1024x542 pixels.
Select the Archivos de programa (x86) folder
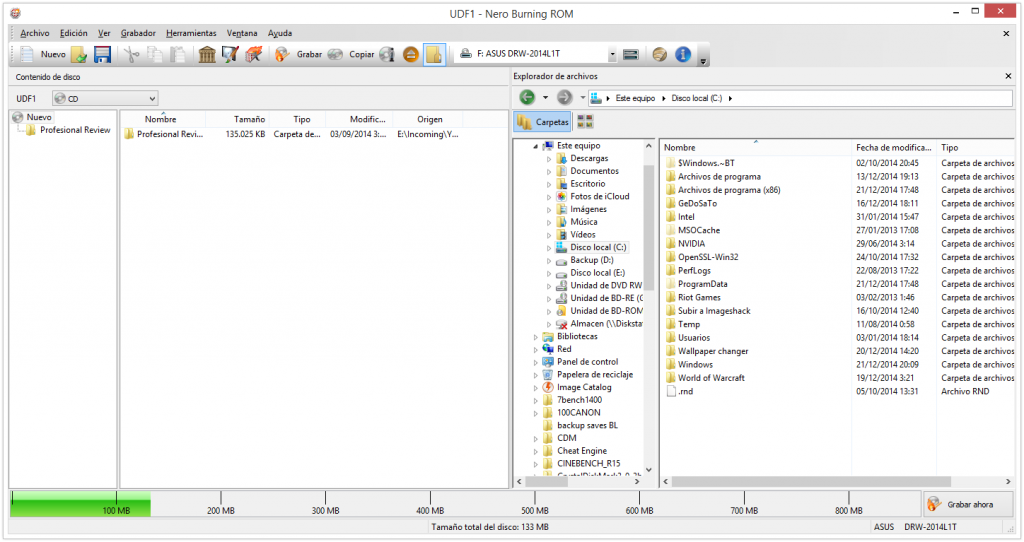click(729, 190)
